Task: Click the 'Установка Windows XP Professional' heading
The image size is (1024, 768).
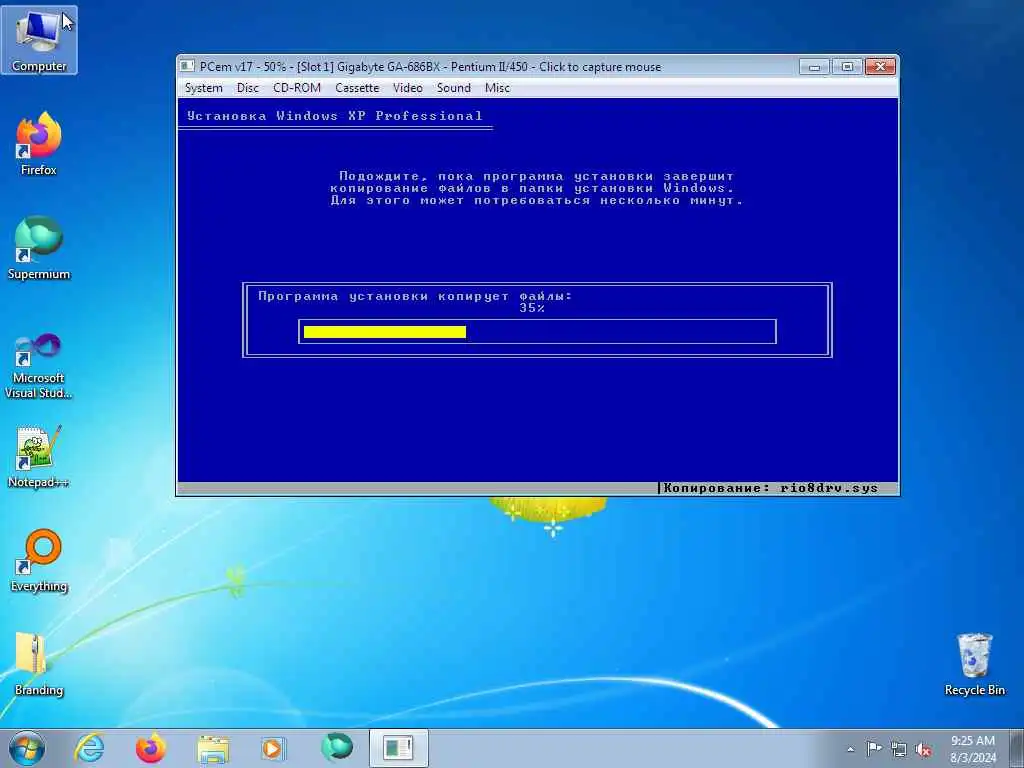Action: coord(334,116)
